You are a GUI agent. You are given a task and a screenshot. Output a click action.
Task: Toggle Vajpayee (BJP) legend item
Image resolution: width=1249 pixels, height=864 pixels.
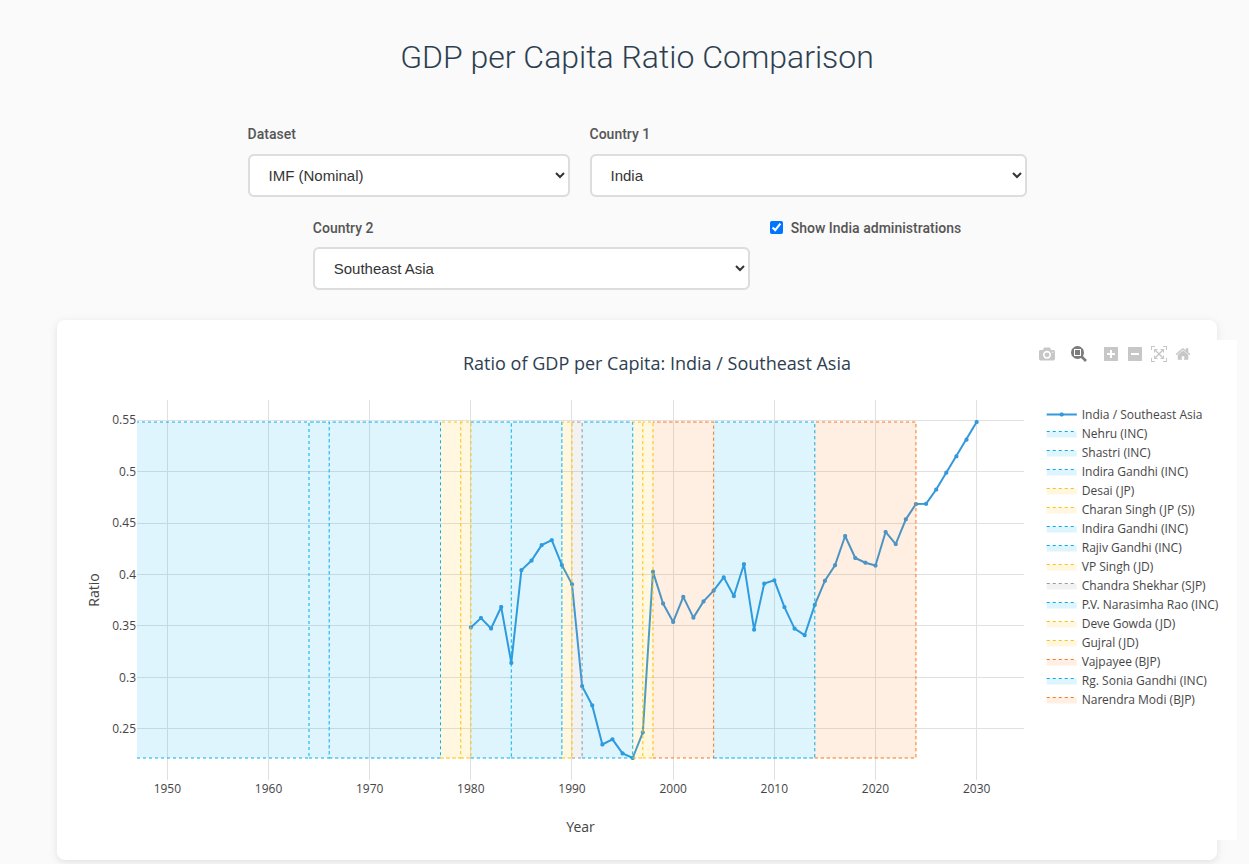coord(1120,662)
